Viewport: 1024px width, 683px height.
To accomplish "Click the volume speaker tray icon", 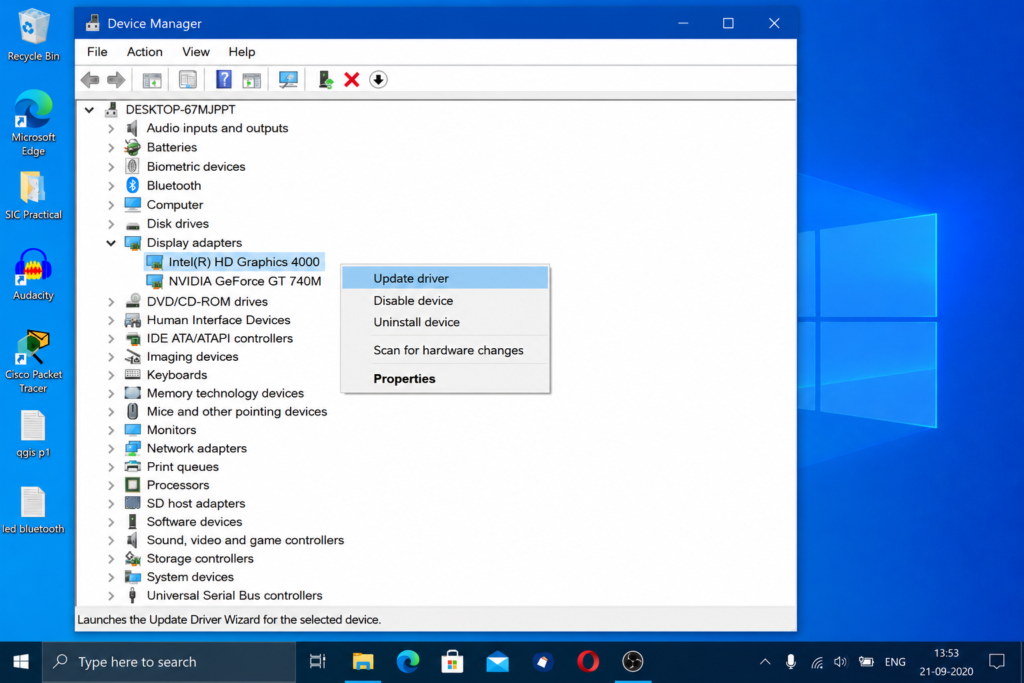I will coord(840,662).
